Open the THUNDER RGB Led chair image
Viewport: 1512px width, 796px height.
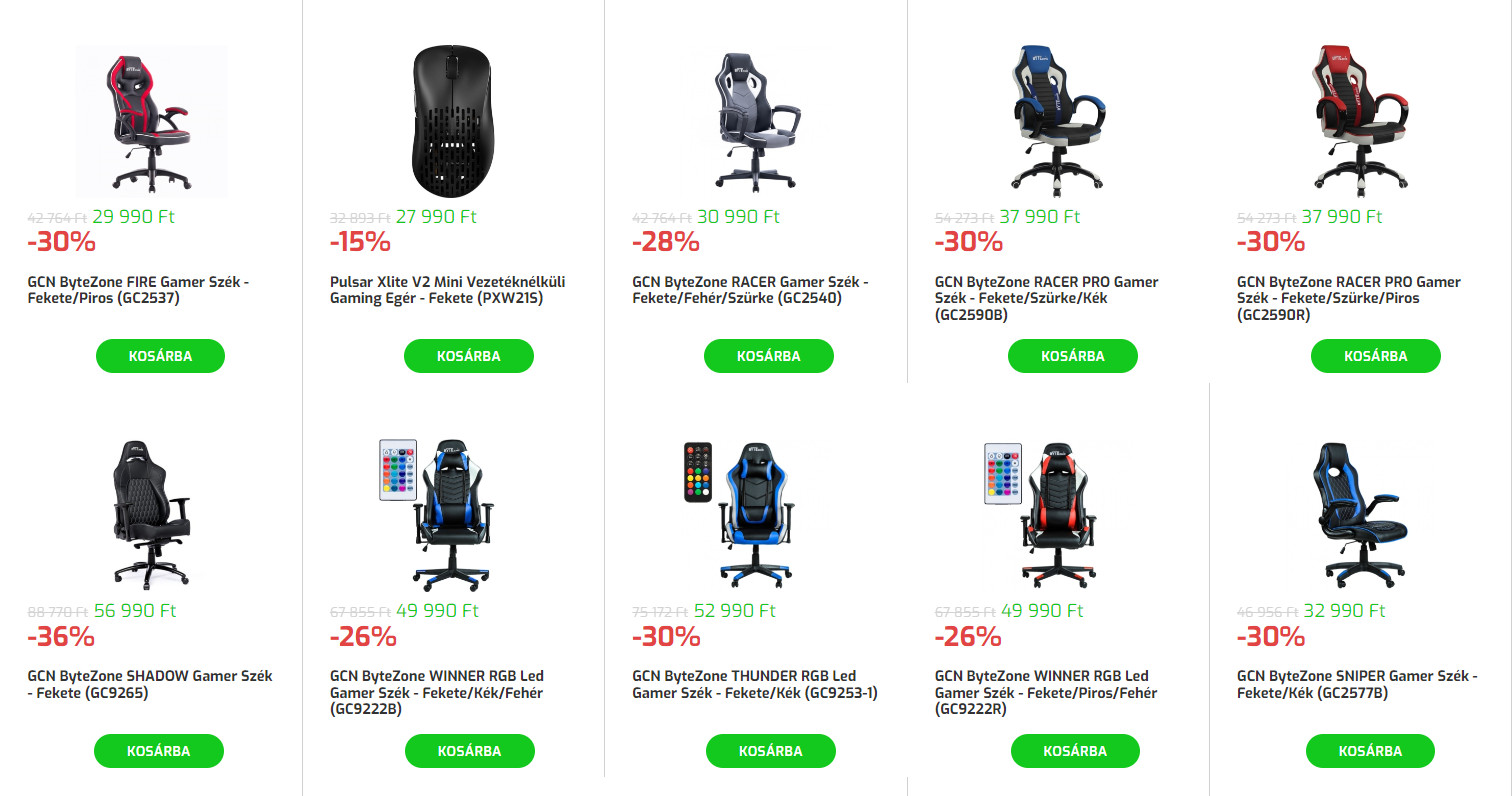click(x=756, y=514)
